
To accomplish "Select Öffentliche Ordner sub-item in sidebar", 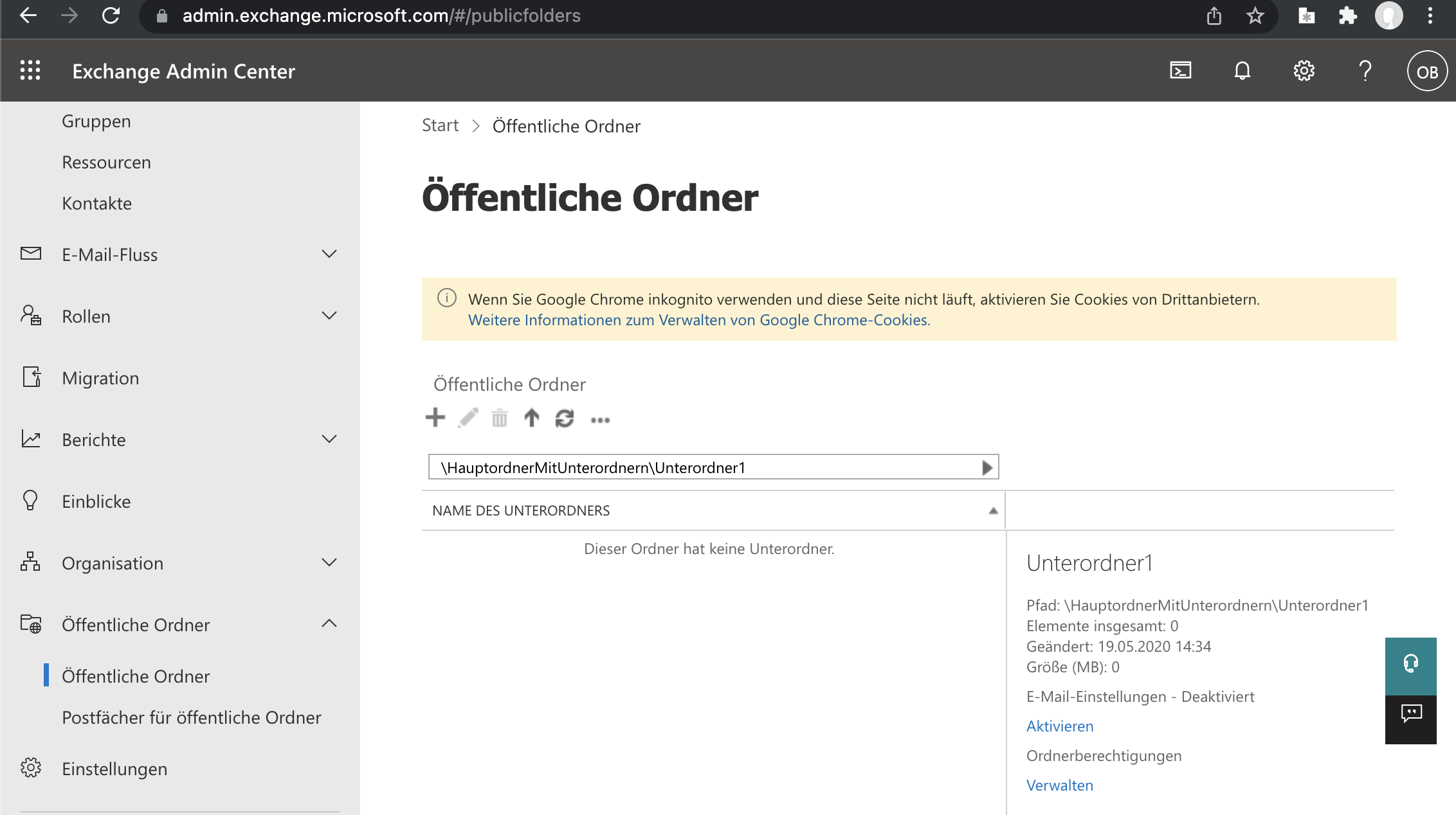I will click(136, 676).
